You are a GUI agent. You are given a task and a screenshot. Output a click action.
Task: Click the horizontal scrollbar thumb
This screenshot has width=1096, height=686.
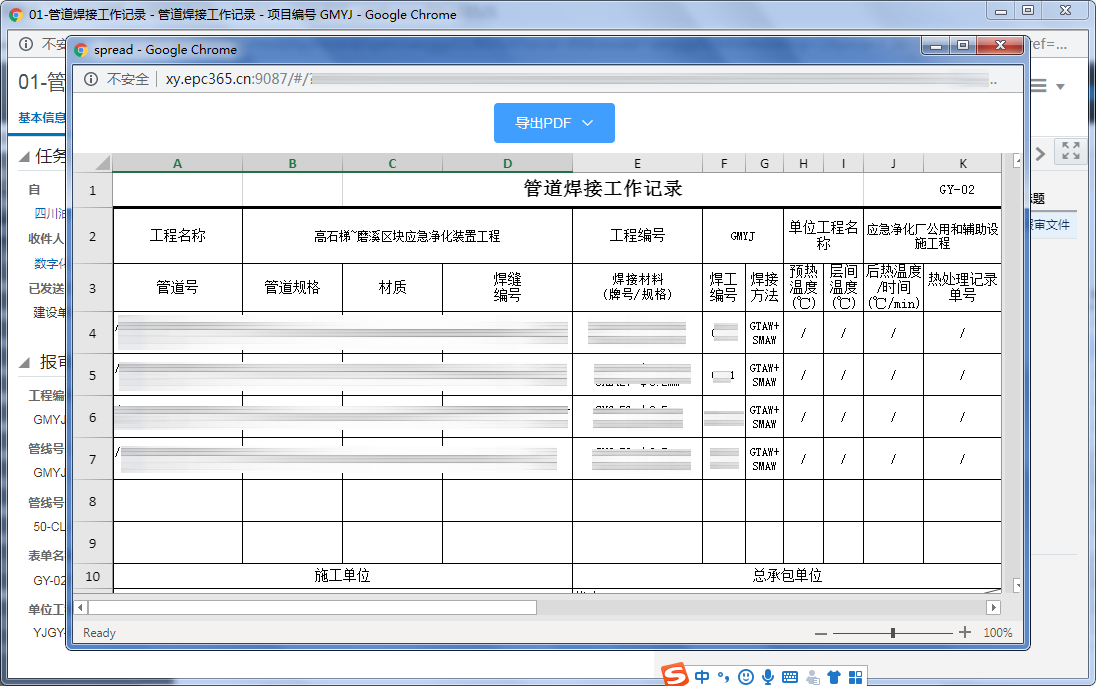pyautogui.click(x=312, y=608)
